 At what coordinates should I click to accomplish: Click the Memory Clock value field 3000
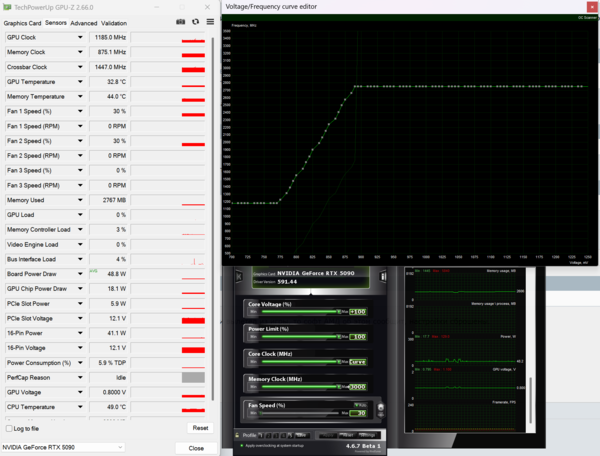[x=358, y=387]
